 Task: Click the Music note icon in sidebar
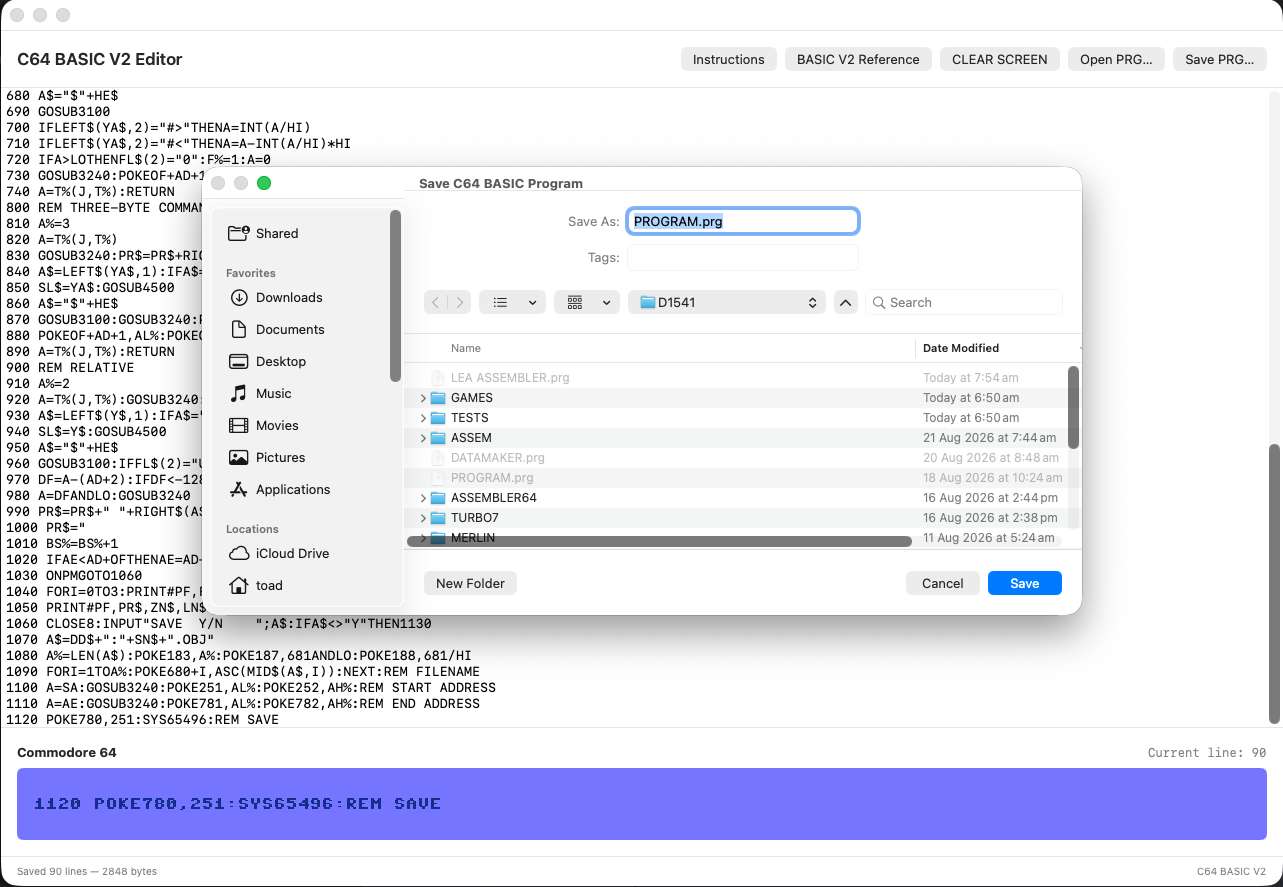point(238,393)
